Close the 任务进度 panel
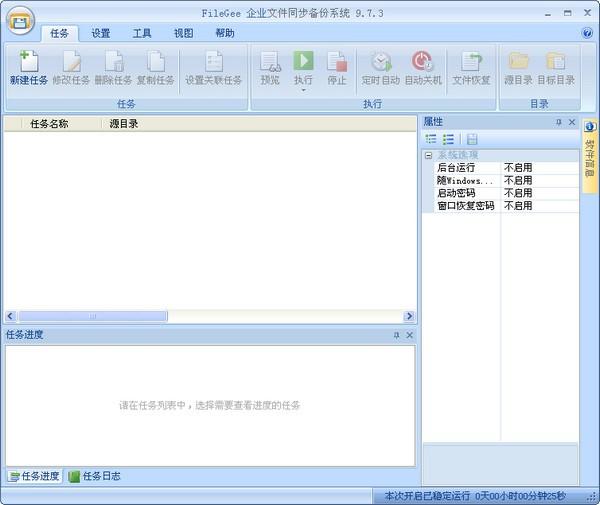 click(x=409, y=335)
